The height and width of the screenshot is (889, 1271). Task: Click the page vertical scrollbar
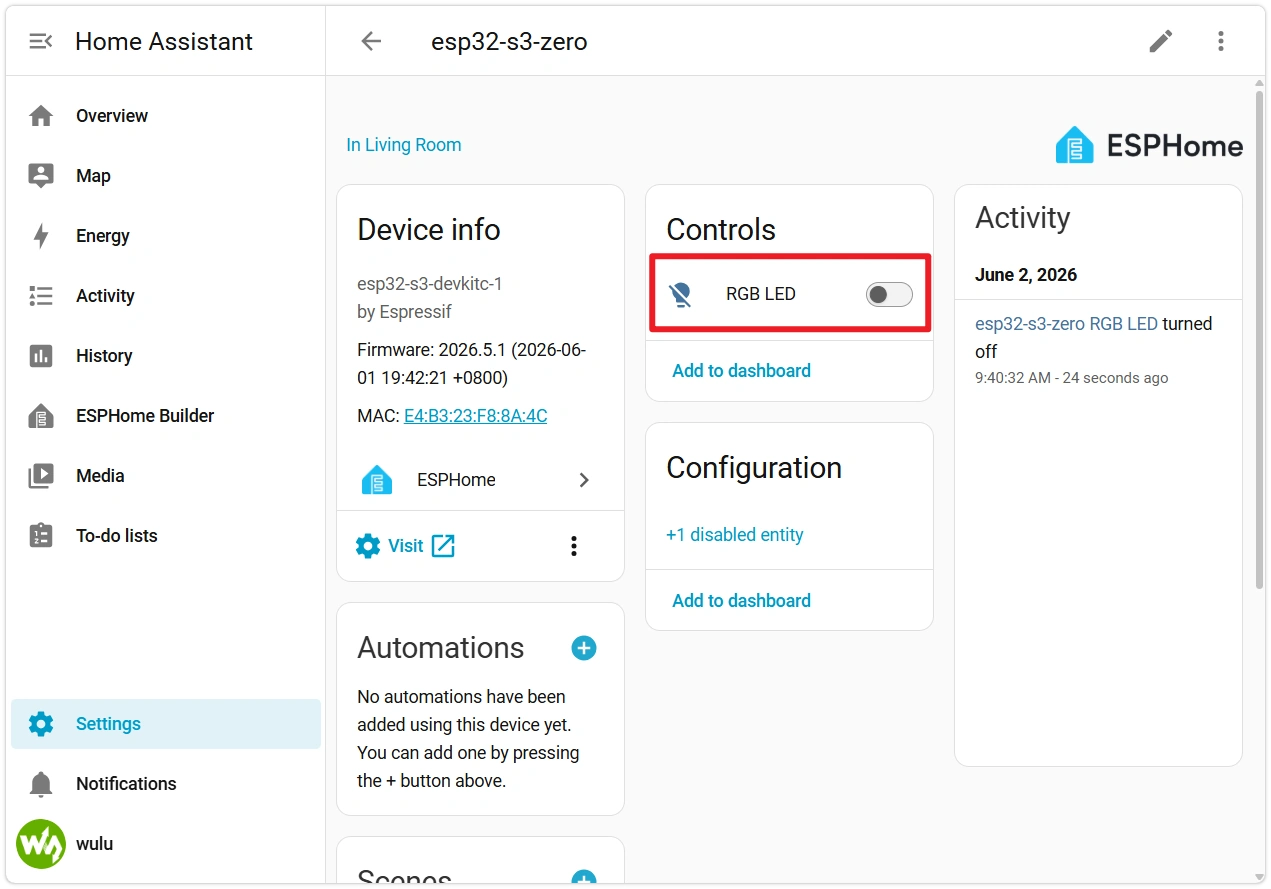(1259, 340)
